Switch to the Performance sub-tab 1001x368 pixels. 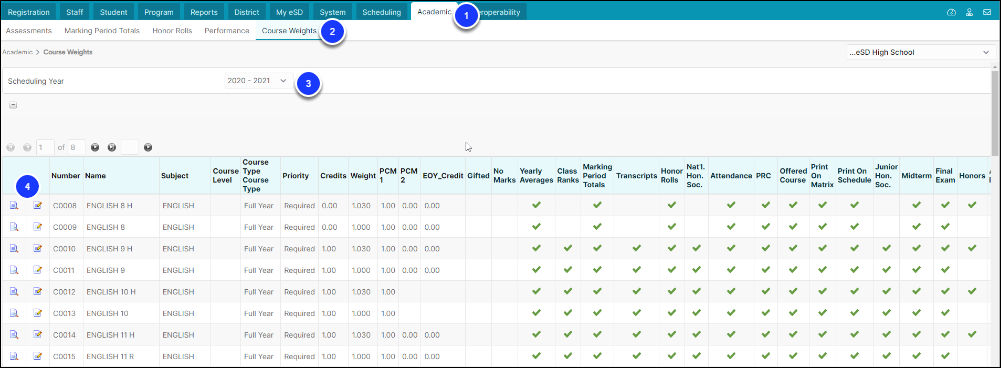(227, 30)
